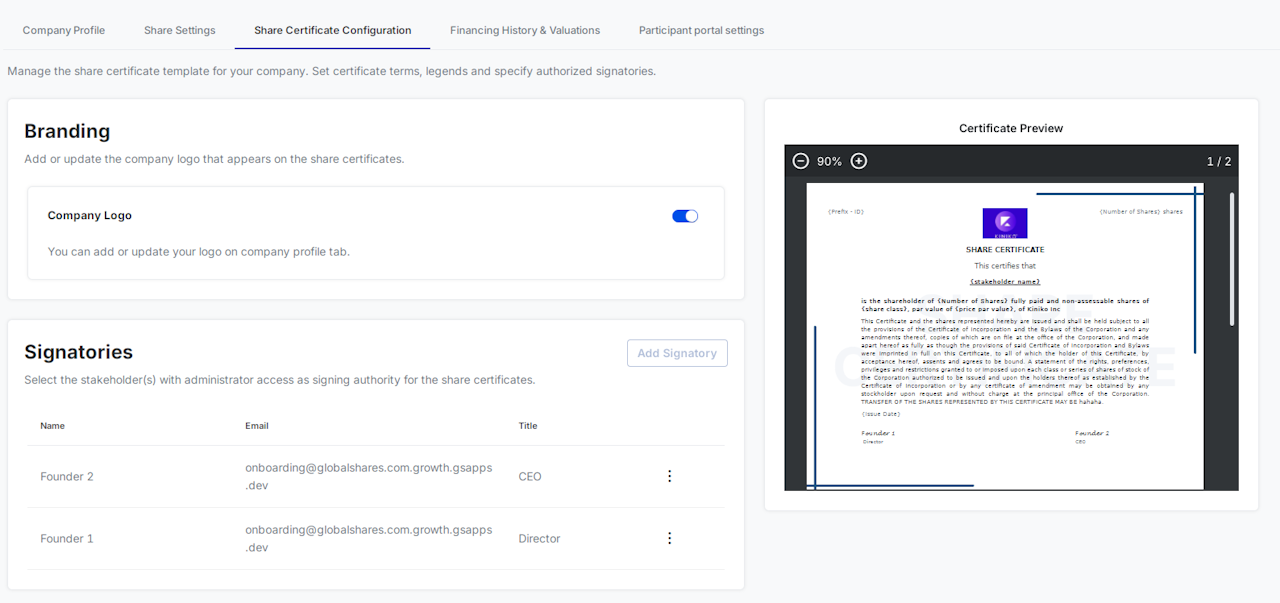Click the 1 / 2 page indicator

(1219, 161)
